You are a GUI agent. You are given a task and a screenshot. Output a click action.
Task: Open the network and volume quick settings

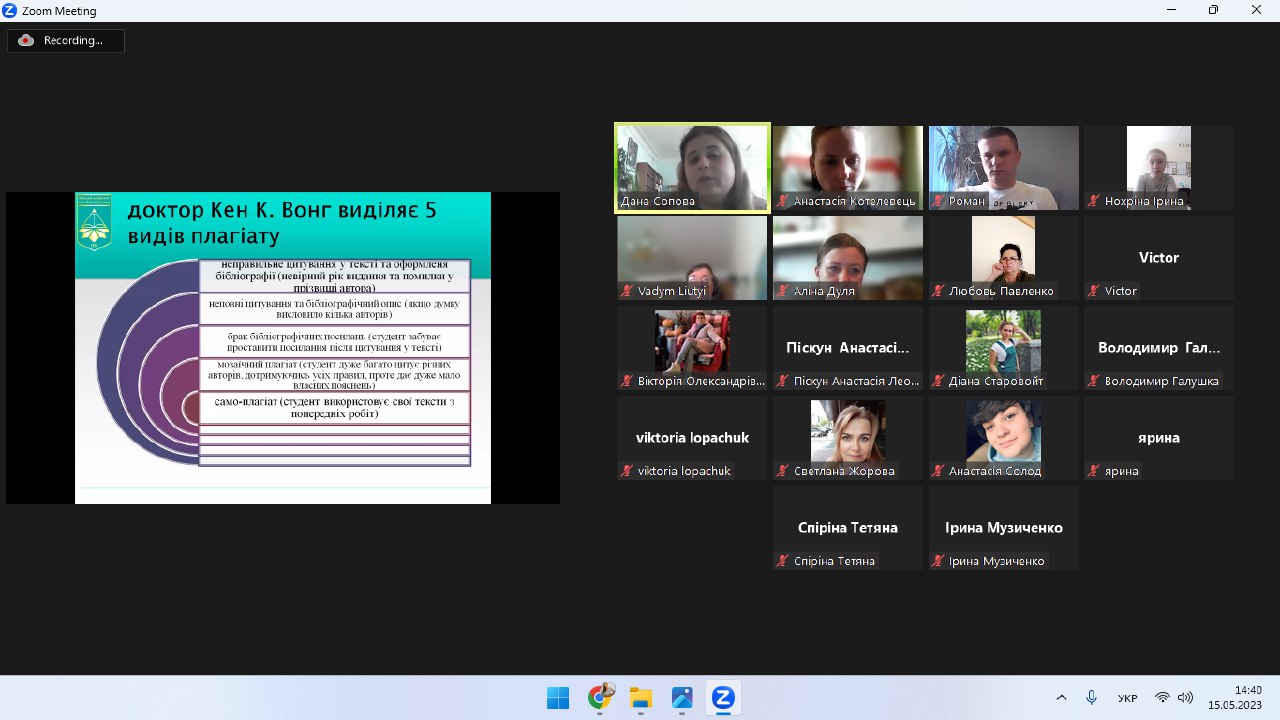pyautogui.click(x=1173, y=698)
